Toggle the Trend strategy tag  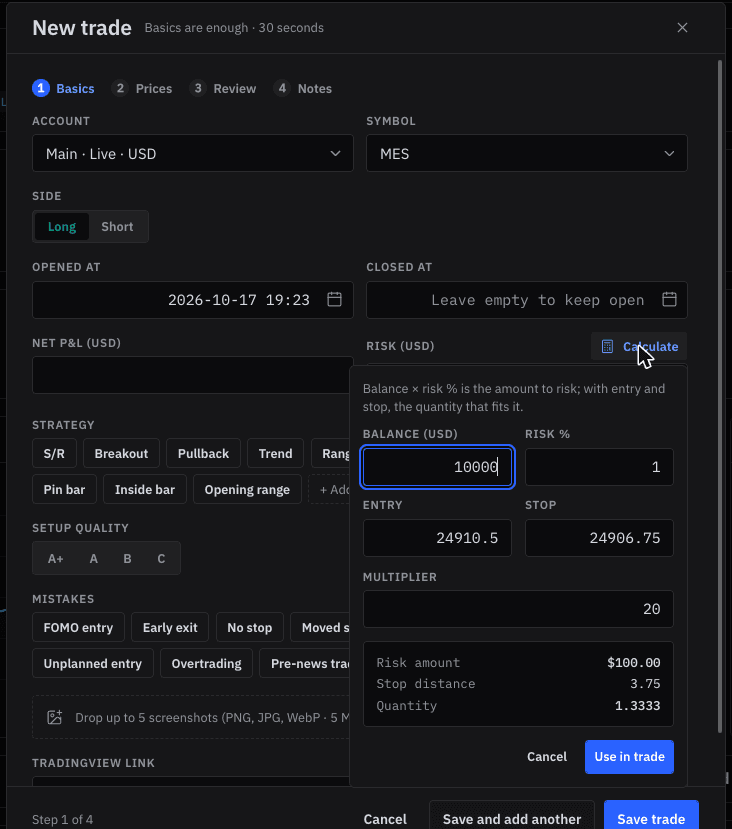[x=275, y=454]
